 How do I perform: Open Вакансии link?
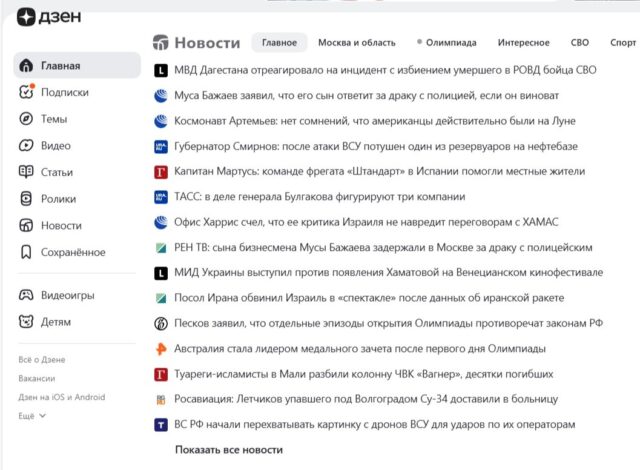click(x=36, y=378)
